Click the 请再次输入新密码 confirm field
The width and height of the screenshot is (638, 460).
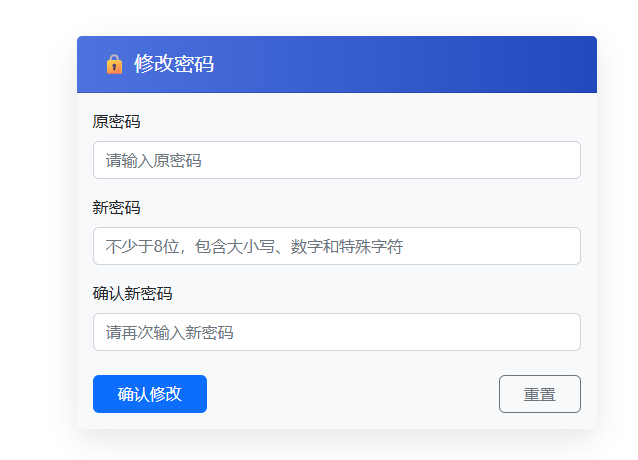pos(336,332)
